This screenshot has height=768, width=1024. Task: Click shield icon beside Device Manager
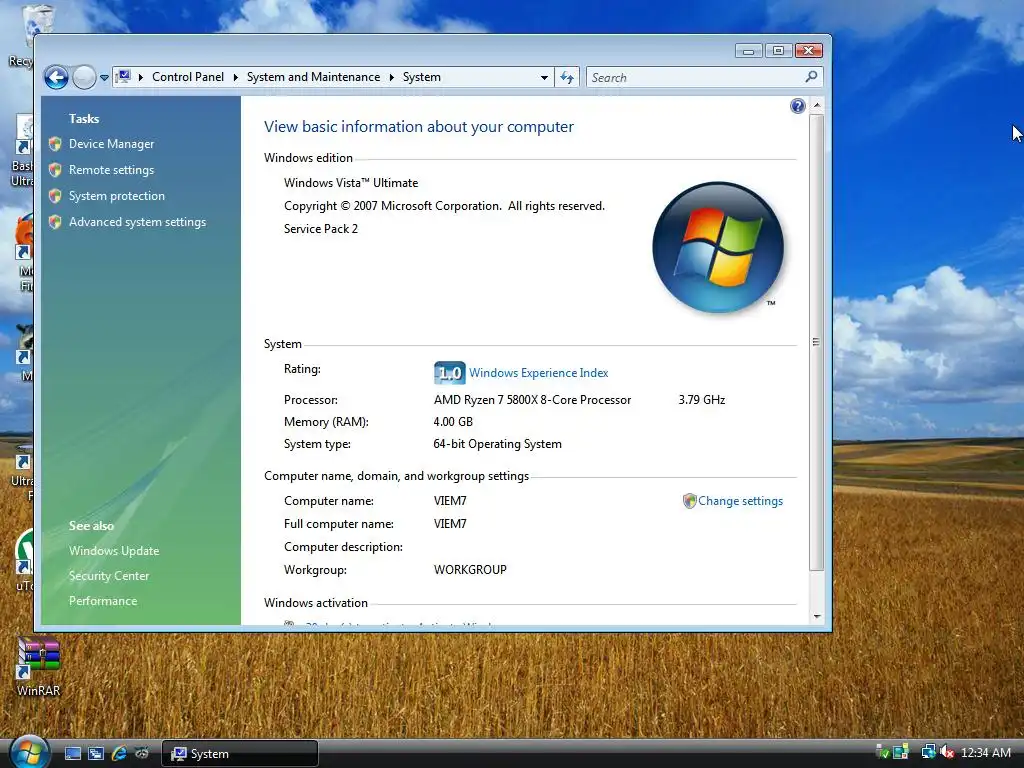(x=55, y=144)
